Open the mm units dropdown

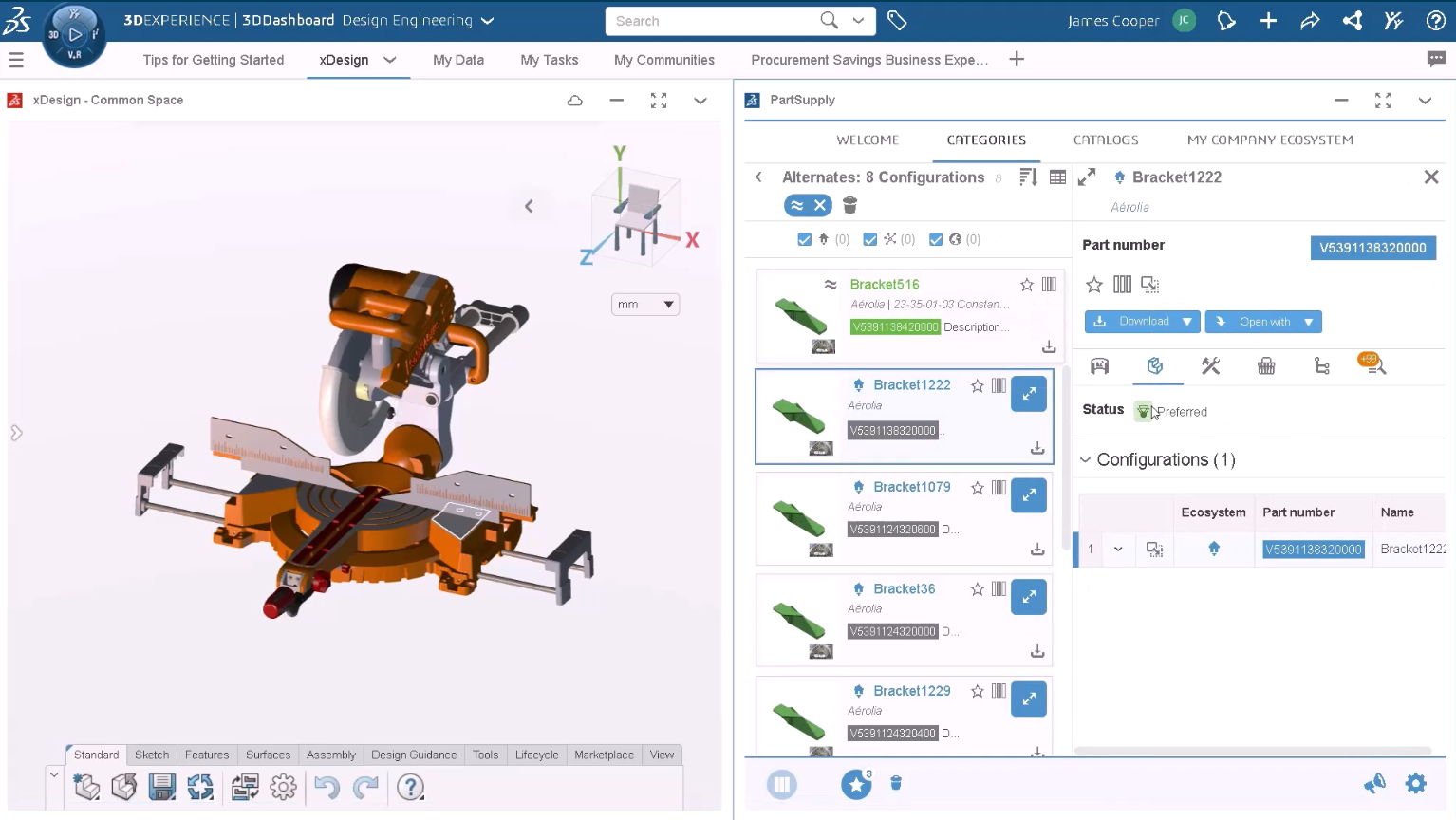pos(645,305)
